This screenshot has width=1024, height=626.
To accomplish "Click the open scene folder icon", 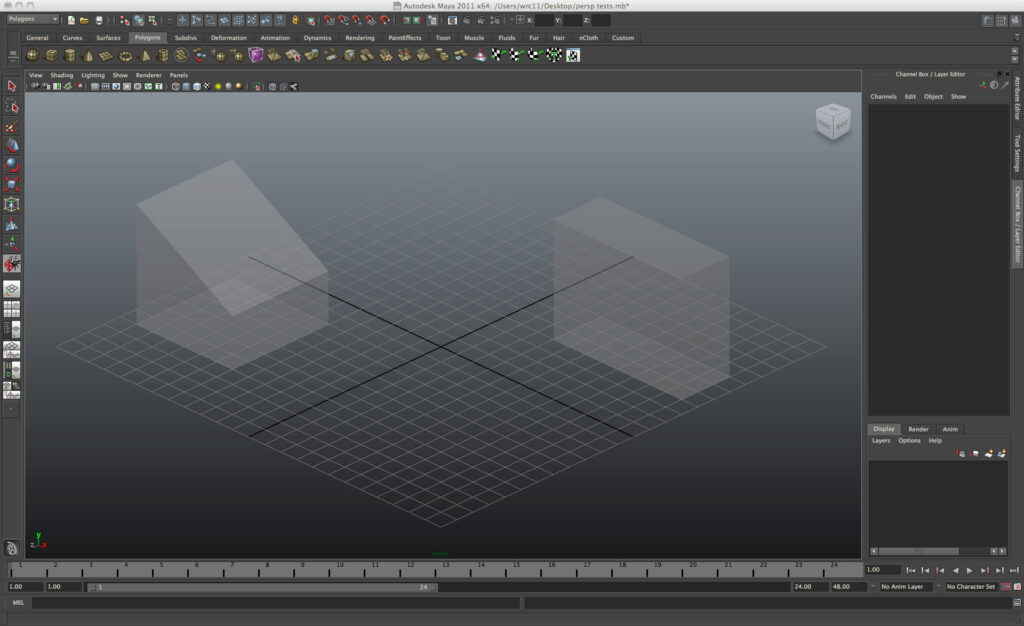I will coord(85,20).
